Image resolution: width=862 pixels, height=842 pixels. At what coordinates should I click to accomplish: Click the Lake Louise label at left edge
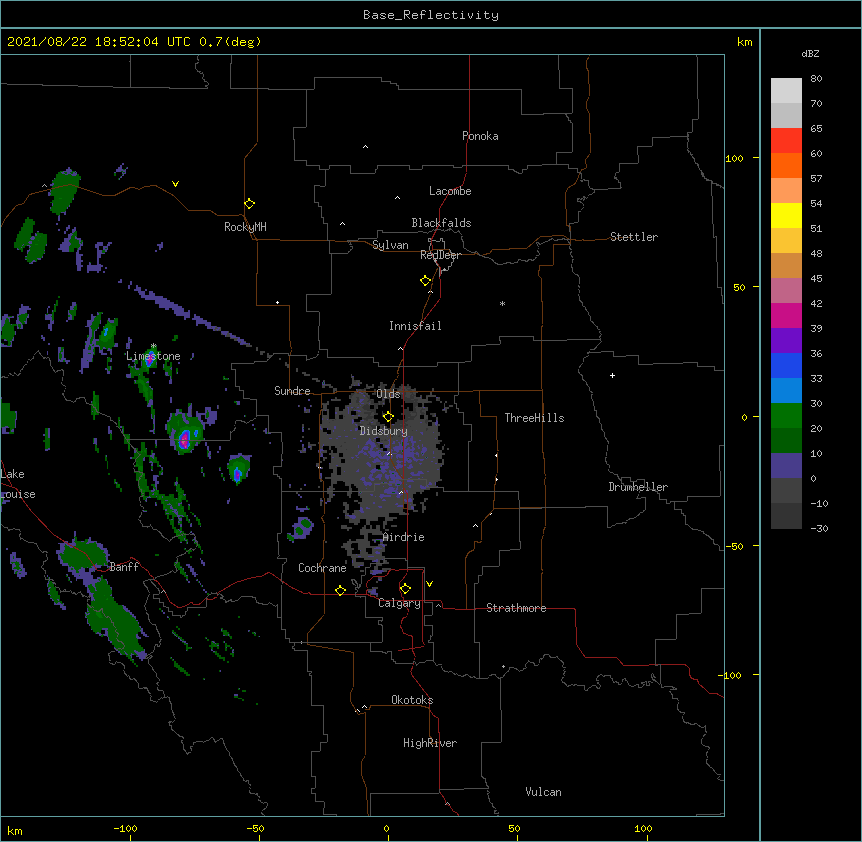point(18,484)
